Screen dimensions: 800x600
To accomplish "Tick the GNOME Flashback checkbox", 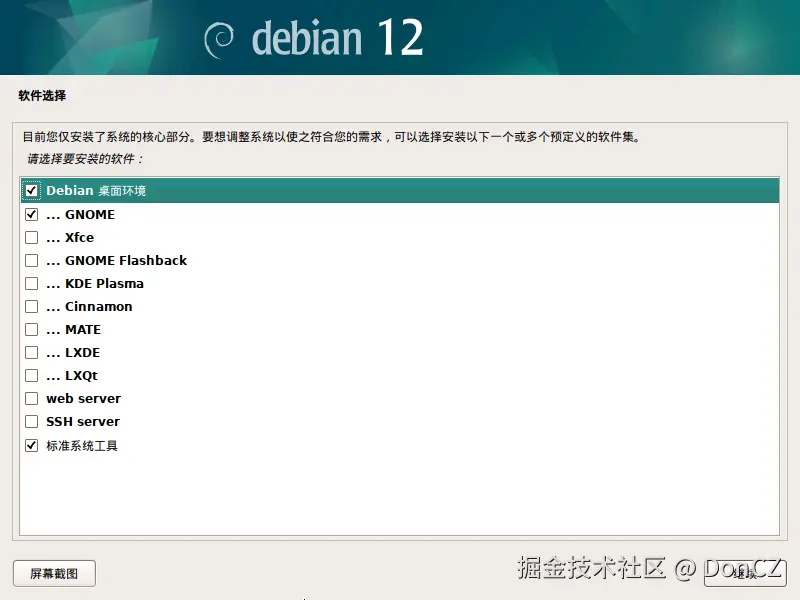I will pyautogui.click(x=32, y=260).
